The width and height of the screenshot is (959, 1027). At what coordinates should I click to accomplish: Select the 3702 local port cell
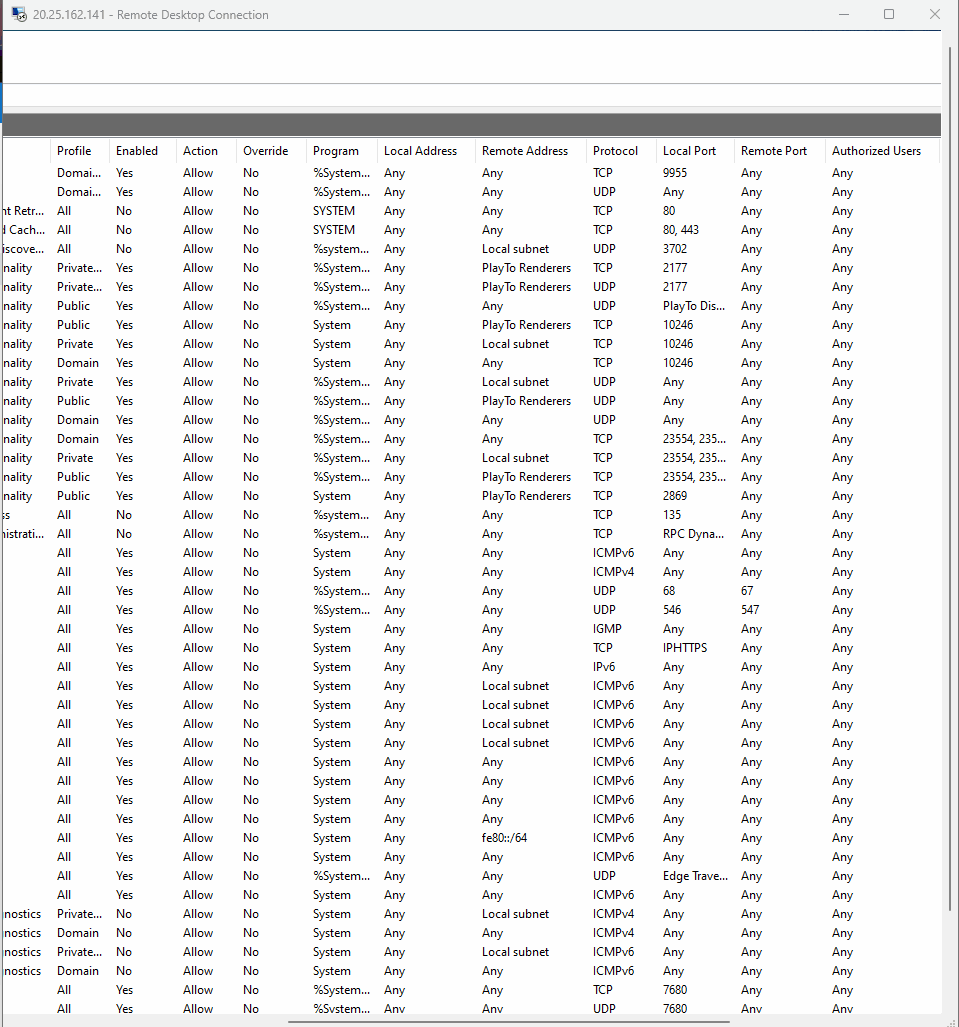pos(675,249)
